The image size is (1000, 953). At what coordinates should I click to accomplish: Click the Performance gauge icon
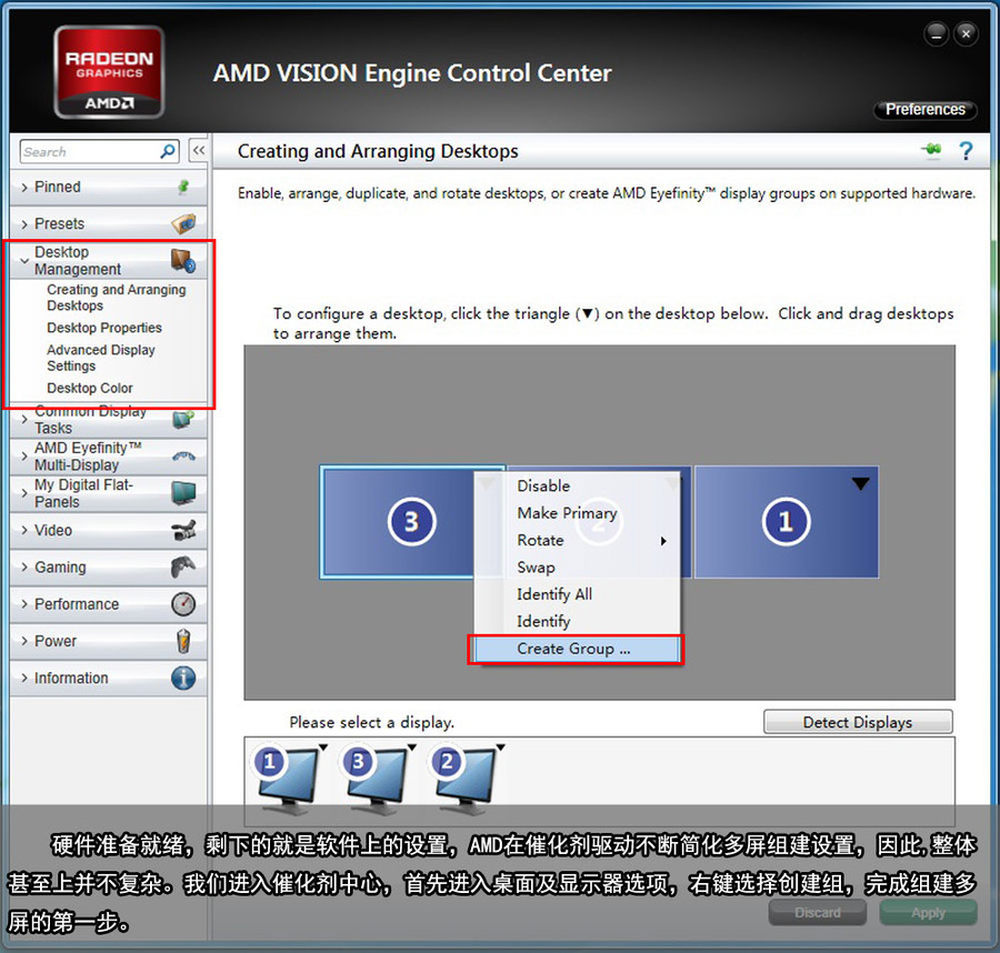click(184, 603)
